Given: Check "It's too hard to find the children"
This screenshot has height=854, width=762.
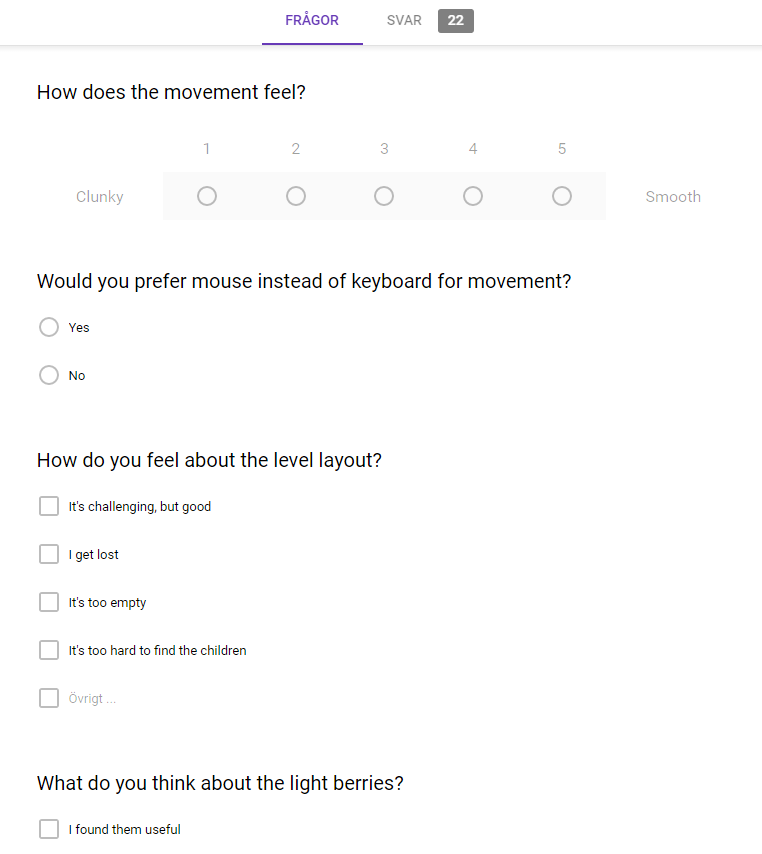Looking at the screenshot, I should pos(48,650).
